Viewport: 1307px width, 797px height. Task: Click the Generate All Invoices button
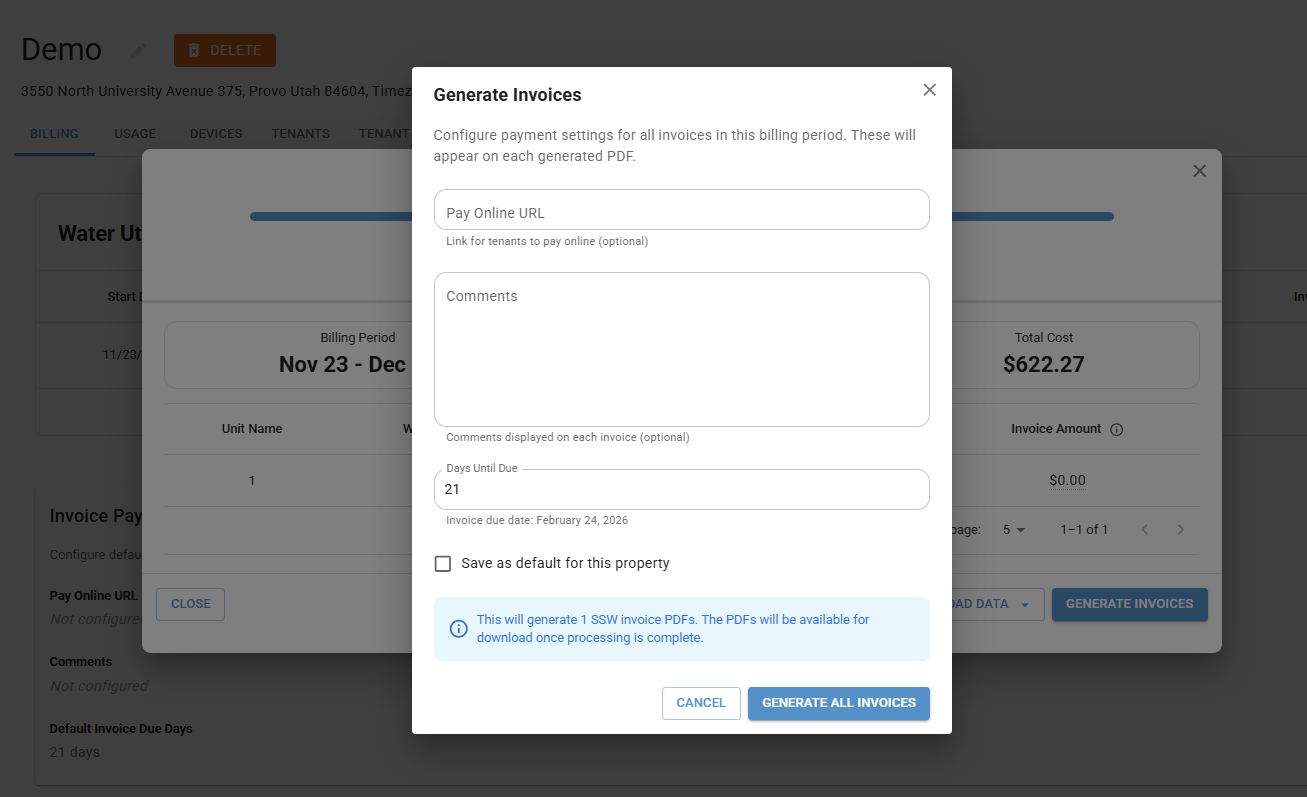838,703
